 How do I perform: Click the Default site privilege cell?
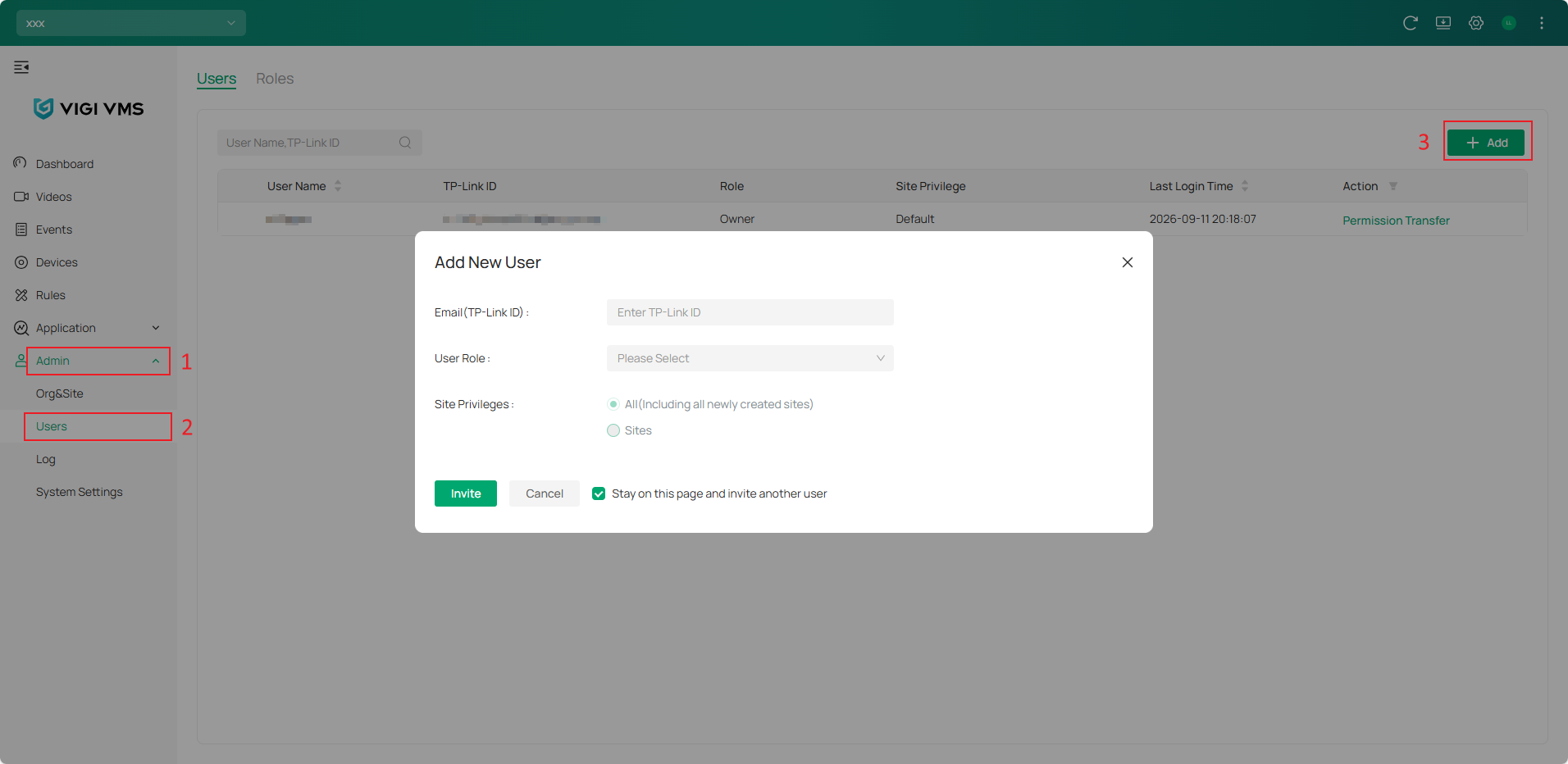pyautogui.click(x=915, y=219)
